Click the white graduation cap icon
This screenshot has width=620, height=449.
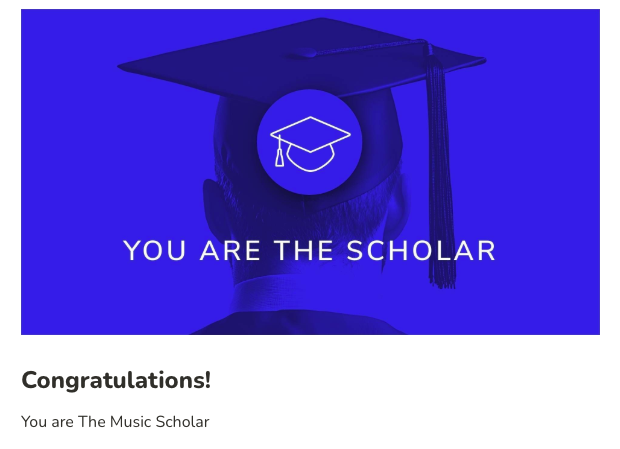coord(310,144)
